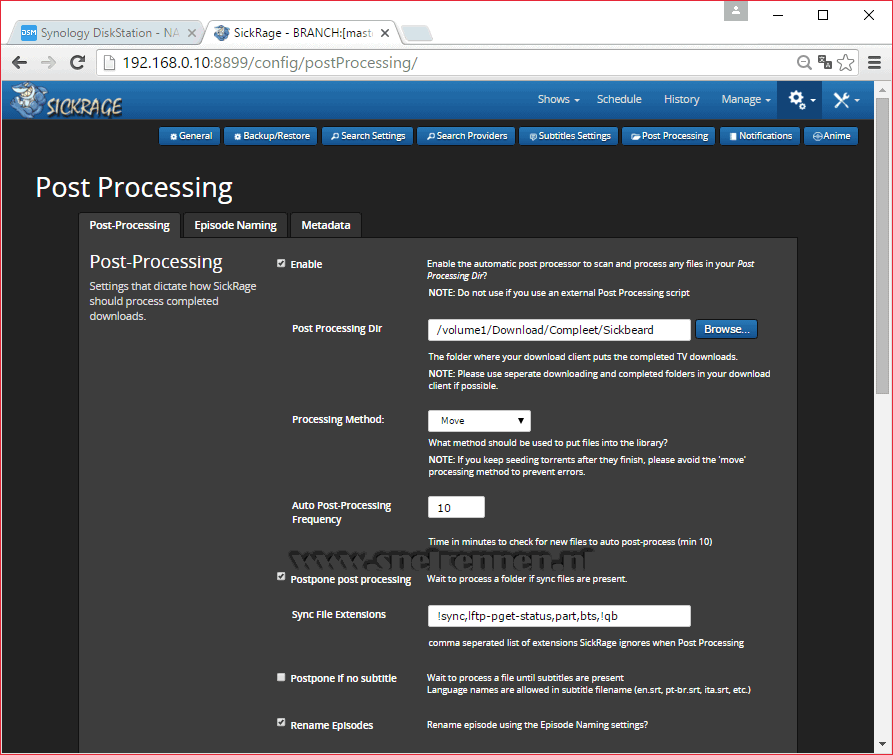
Task: Click the Chrome user profile icon
Action: [x=736, y=10]
